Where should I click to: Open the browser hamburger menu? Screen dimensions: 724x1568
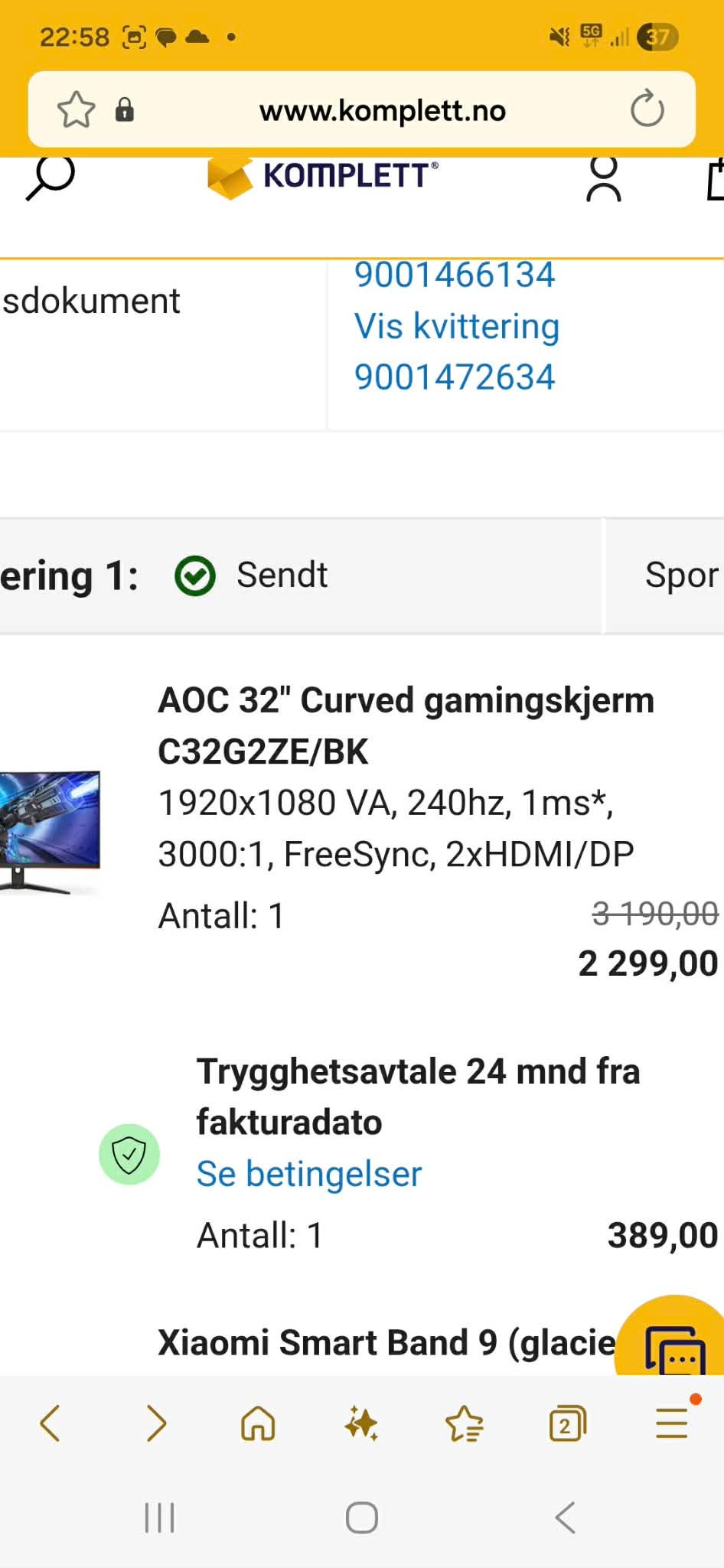tap(672, 1423)
